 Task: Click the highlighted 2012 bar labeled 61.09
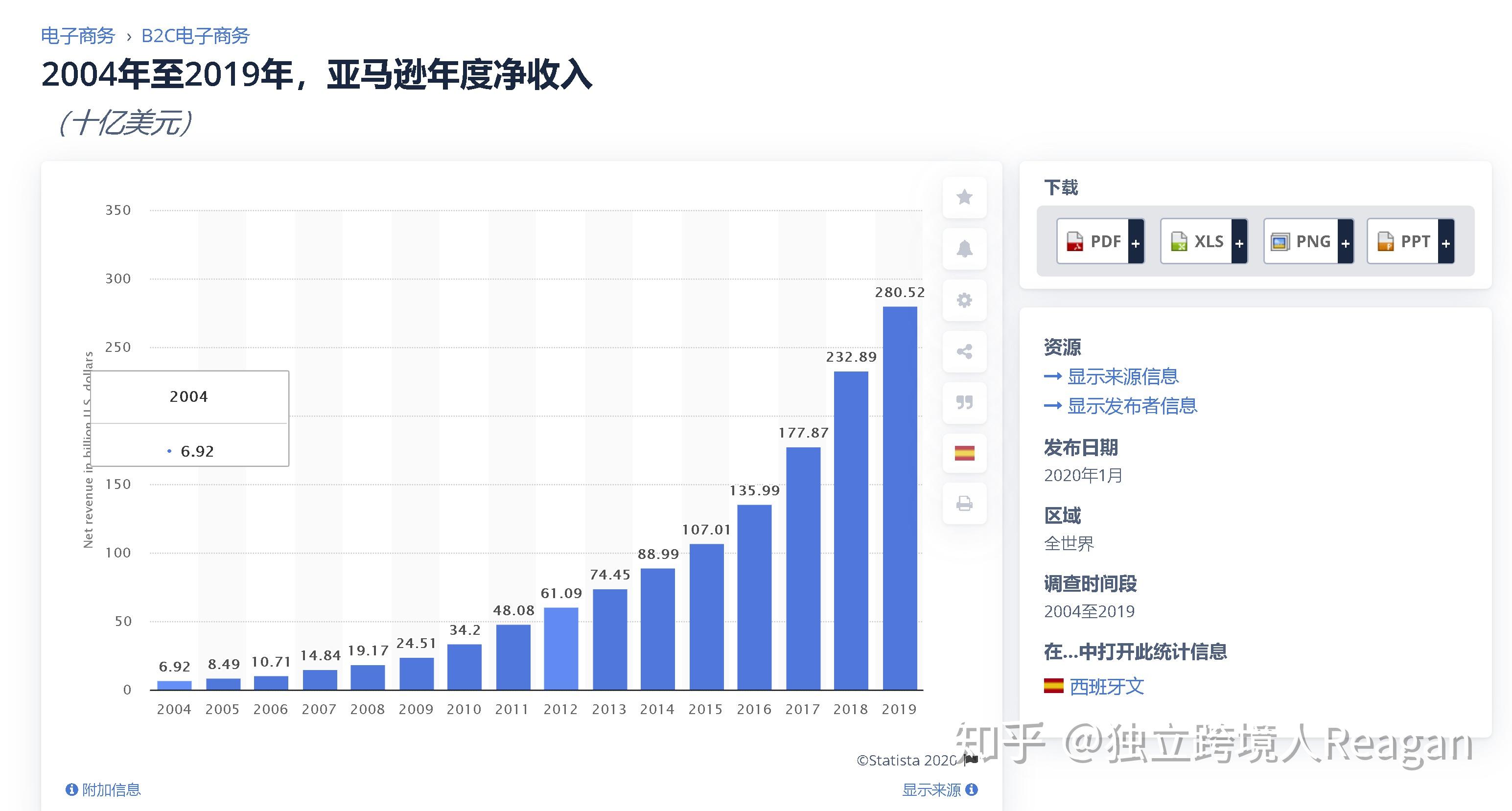click(561, 649)
